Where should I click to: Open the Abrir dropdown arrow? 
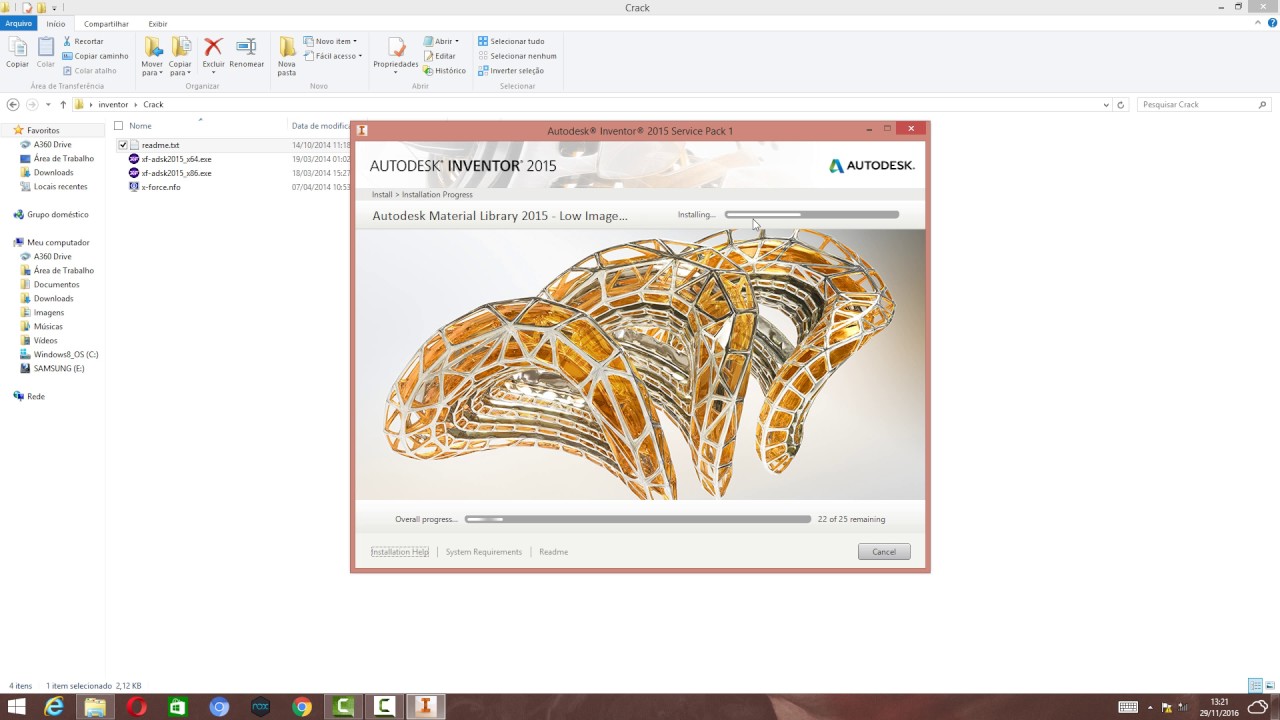pos(457,41)
